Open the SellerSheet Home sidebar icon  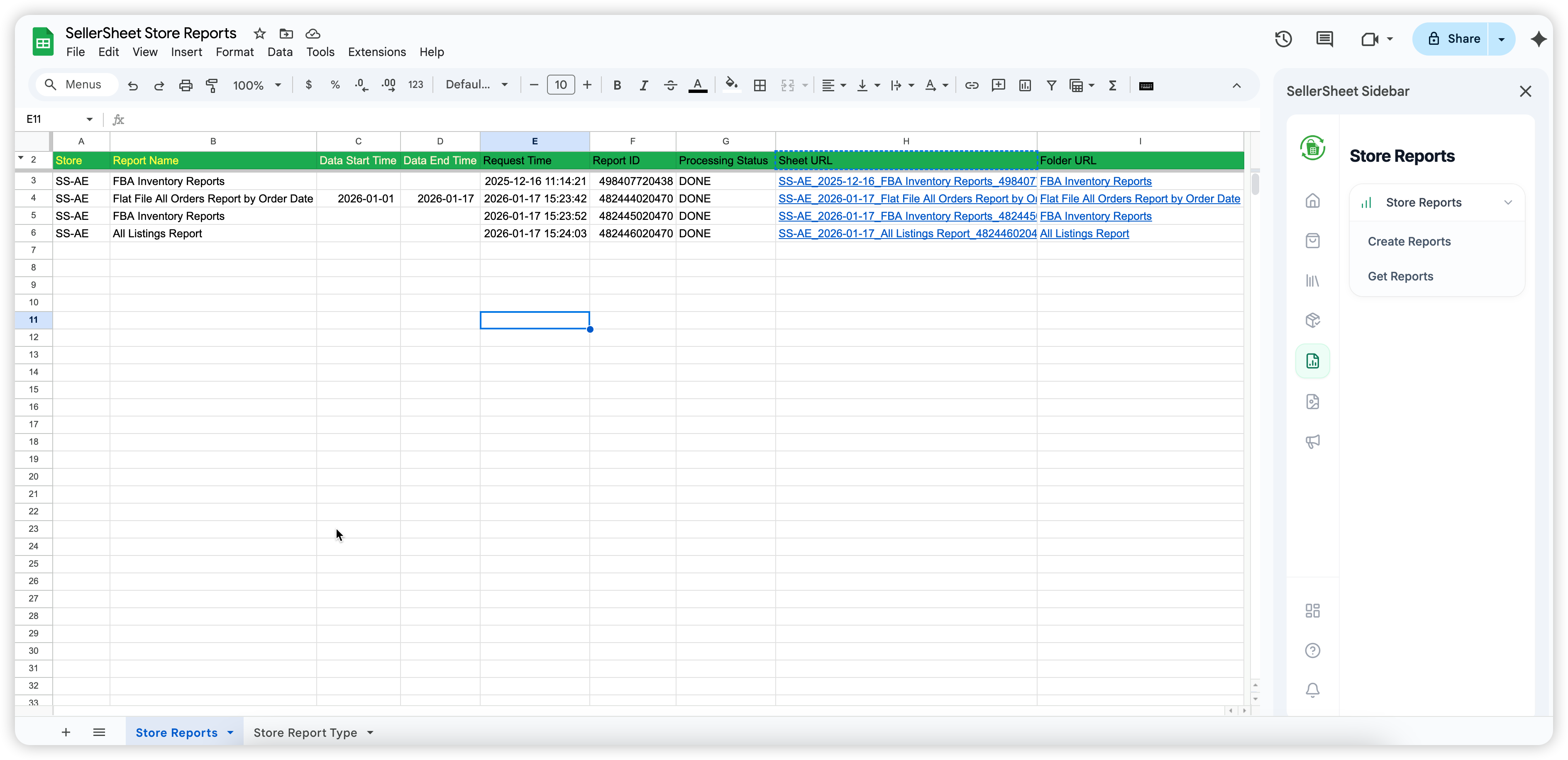point(1312,201)
